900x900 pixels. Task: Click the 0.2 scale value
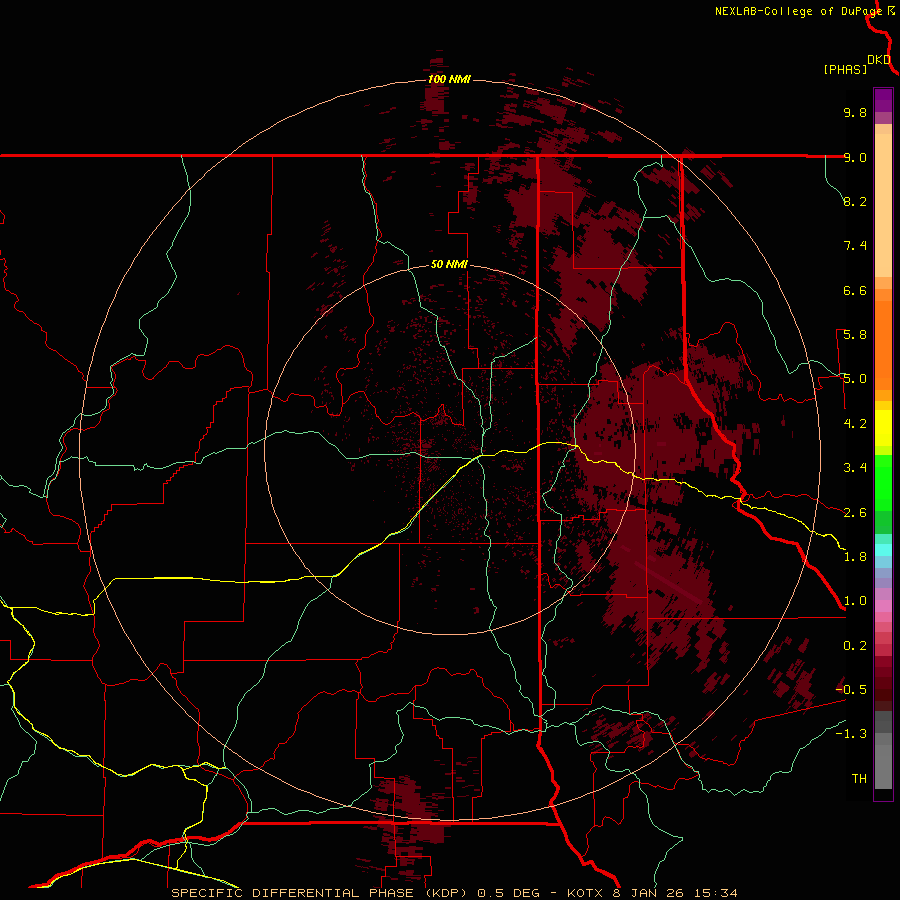pyautogui.click(x=855, y=646)
